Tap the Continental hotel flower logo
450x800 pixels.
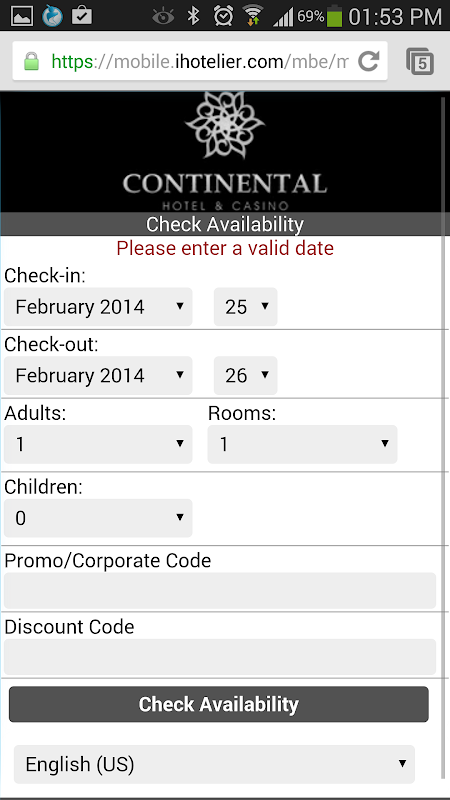tap(224, 124)
